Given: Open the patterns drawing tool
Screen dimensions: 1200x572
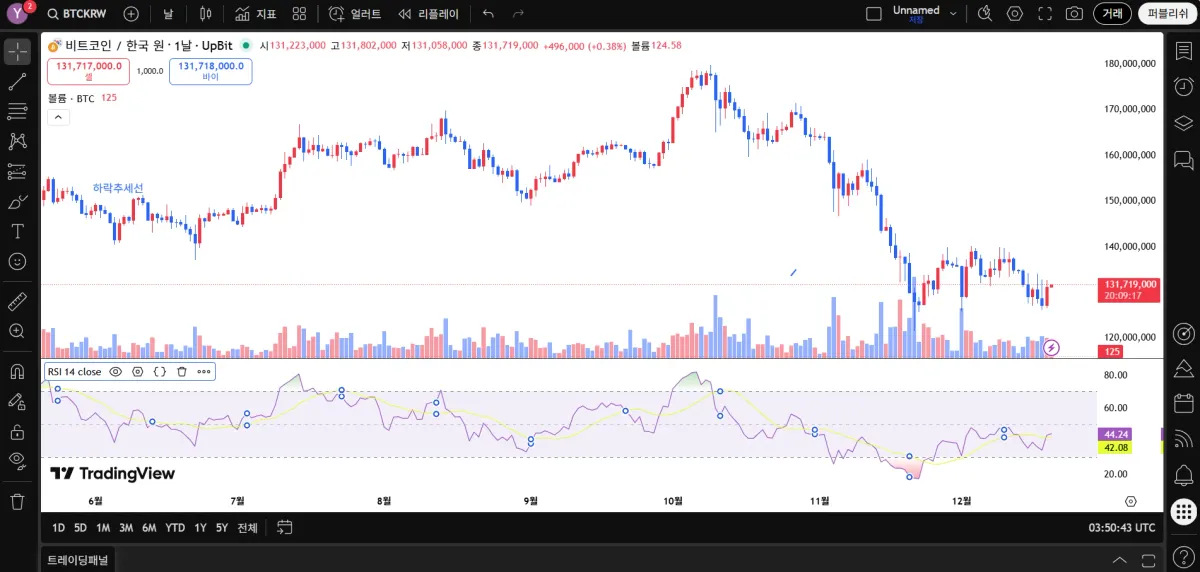Looking at the screenshot, I should (x=17, y=142).
